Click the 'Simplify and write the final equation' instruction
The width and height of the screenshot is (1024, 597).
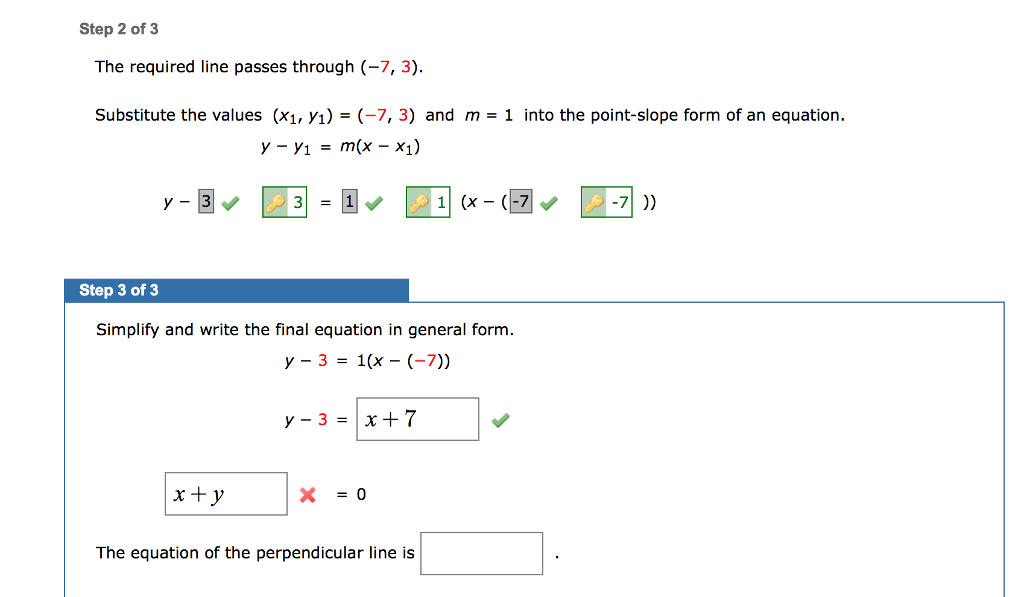[305, 329]
